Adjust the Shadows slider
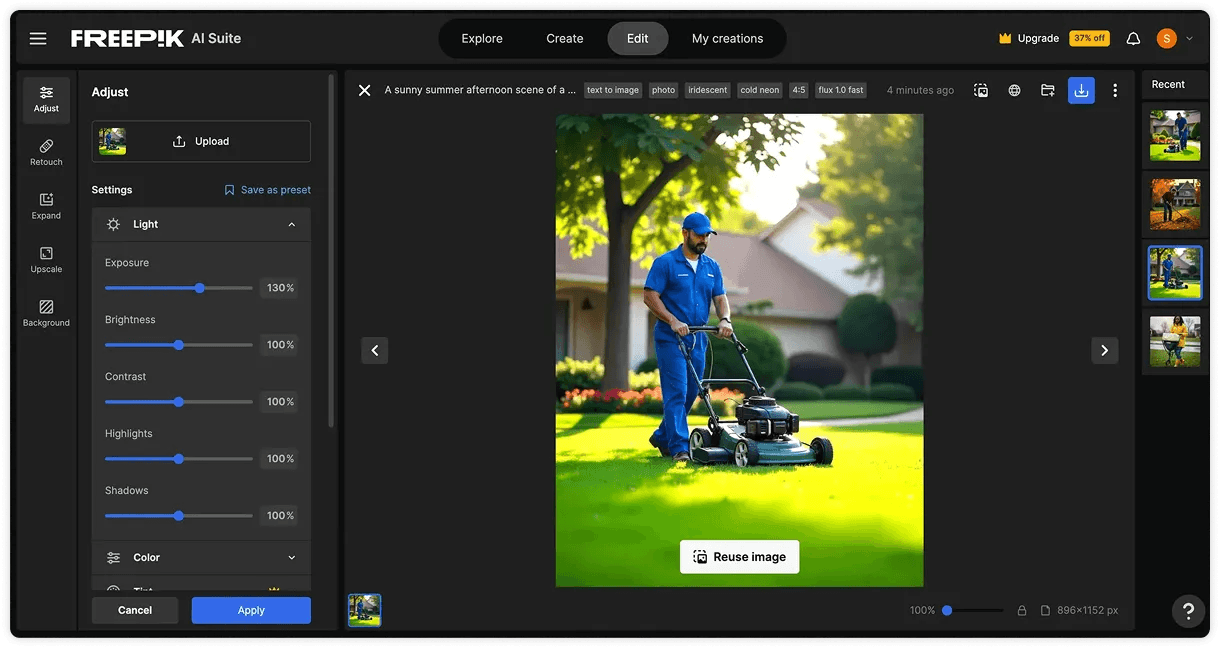 pos(179,516)
